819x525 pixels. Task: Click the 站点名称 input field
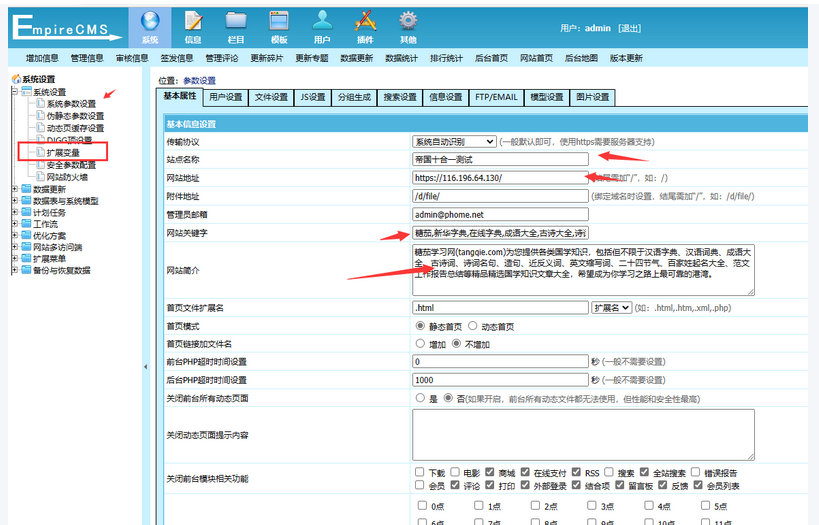click(500, 159)
